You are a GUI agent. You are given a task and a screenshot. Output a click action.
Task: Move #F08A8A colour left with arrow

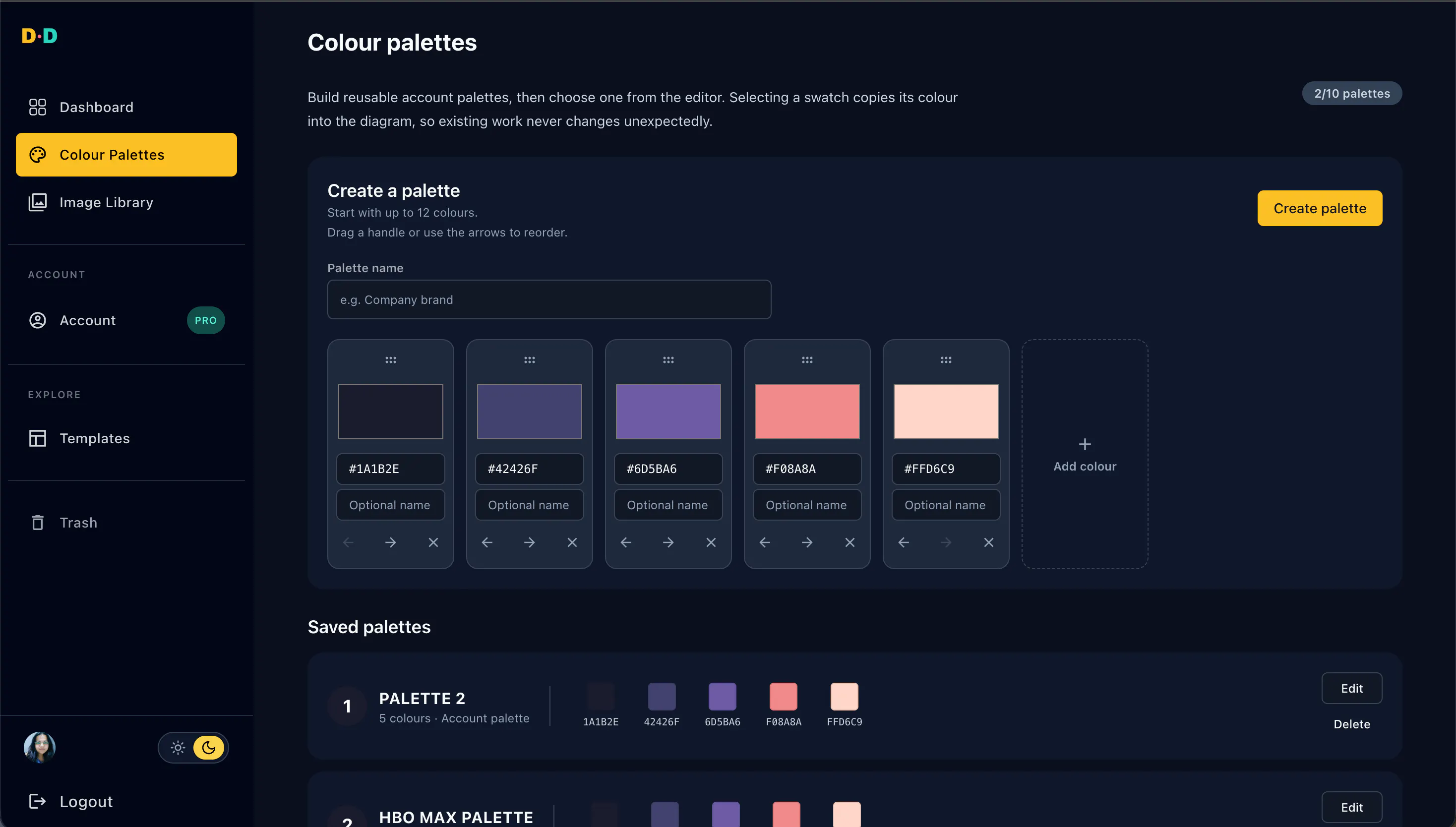tap(765, 542)
